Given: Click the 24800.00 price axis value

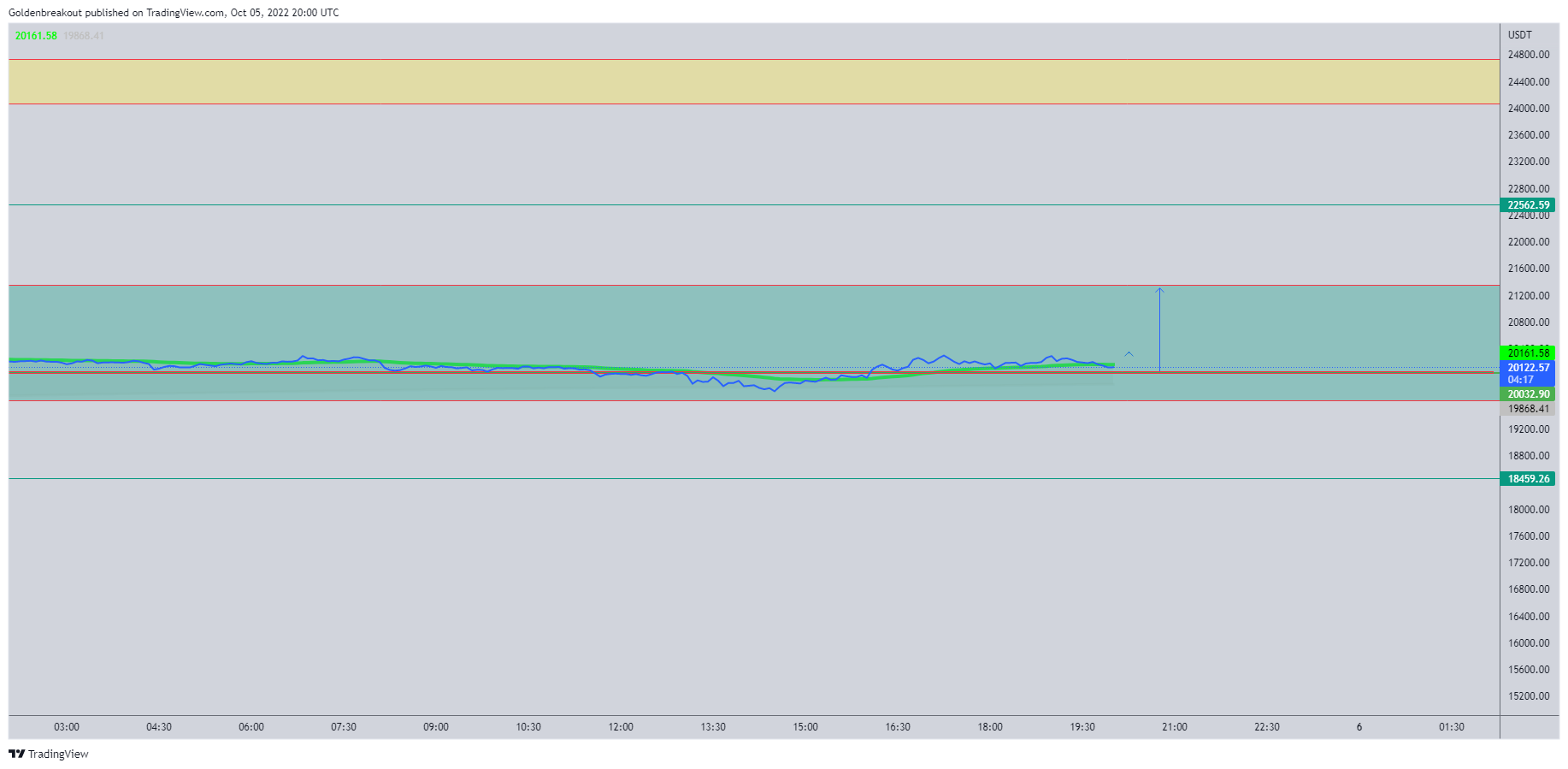Looking at the screenshot, I should tap(1528, 55).
